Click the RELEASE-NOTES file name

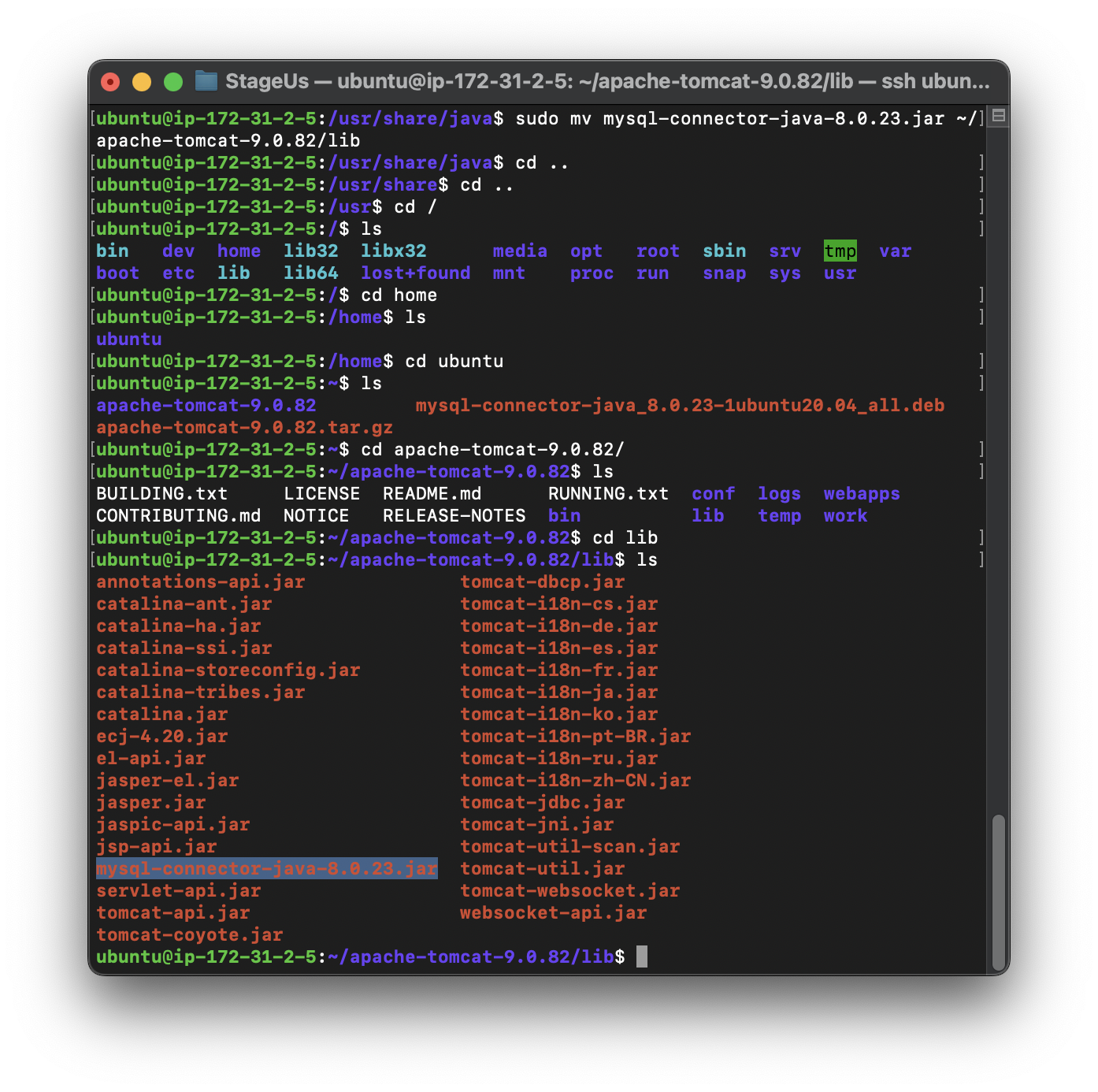coord(454,516)
